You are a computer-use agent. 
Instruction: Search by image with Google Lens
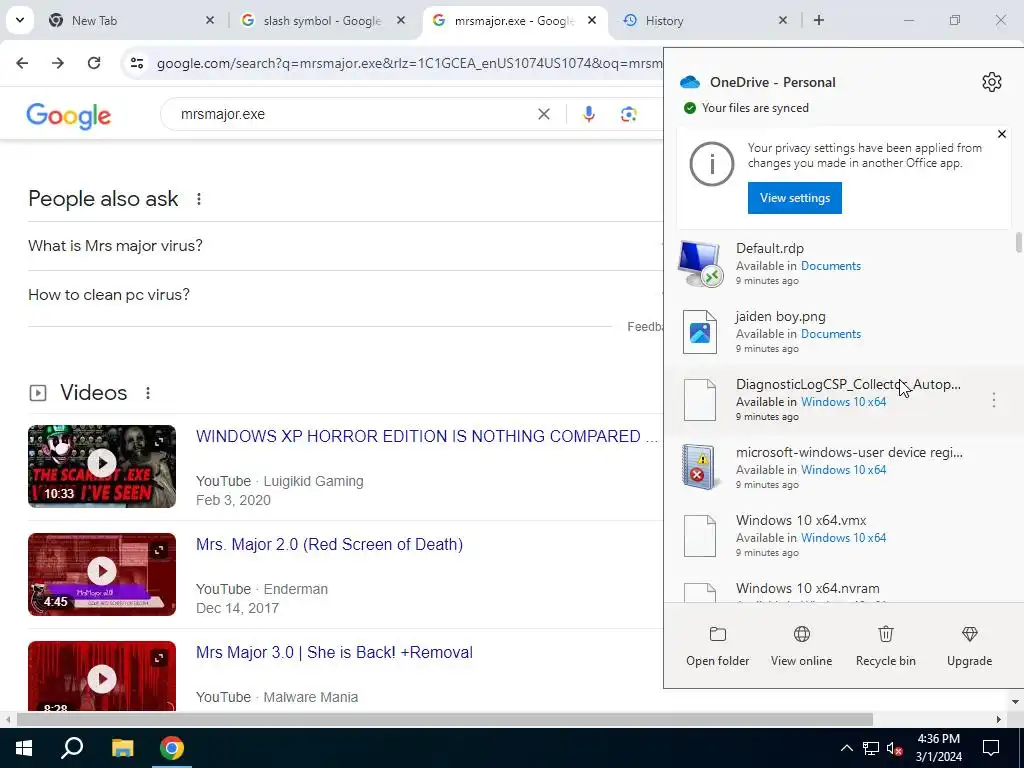(x=628, y=114)
